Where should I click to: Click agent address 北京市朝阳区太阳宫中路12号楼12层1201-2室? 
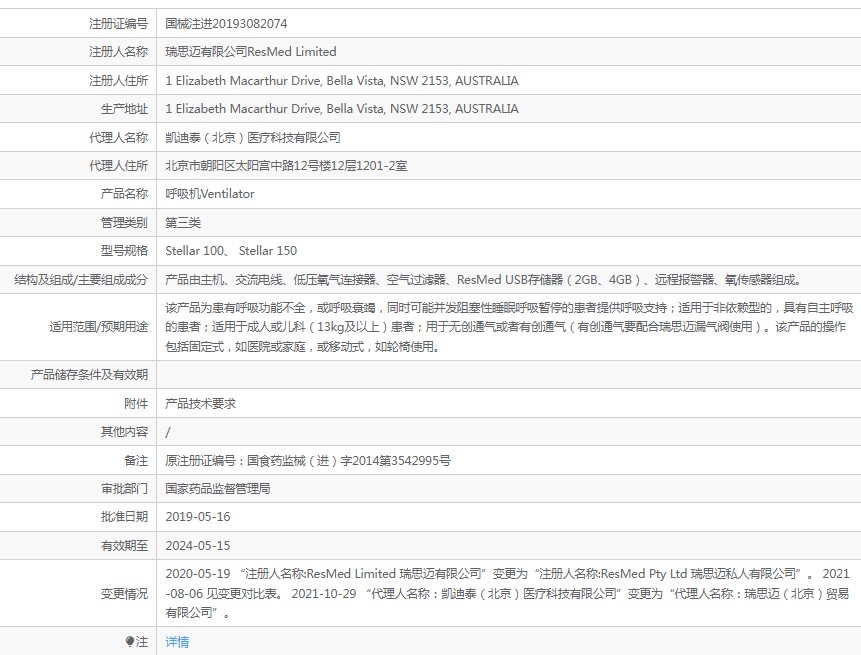pyautogui.click(x=286, y=166)
